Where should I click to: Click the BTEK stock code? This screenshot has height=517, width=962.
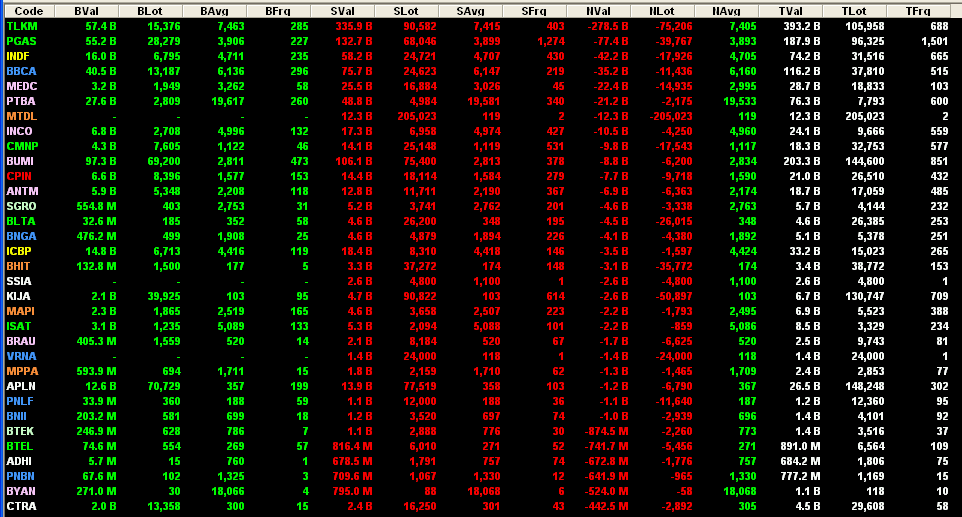[20, 432]
